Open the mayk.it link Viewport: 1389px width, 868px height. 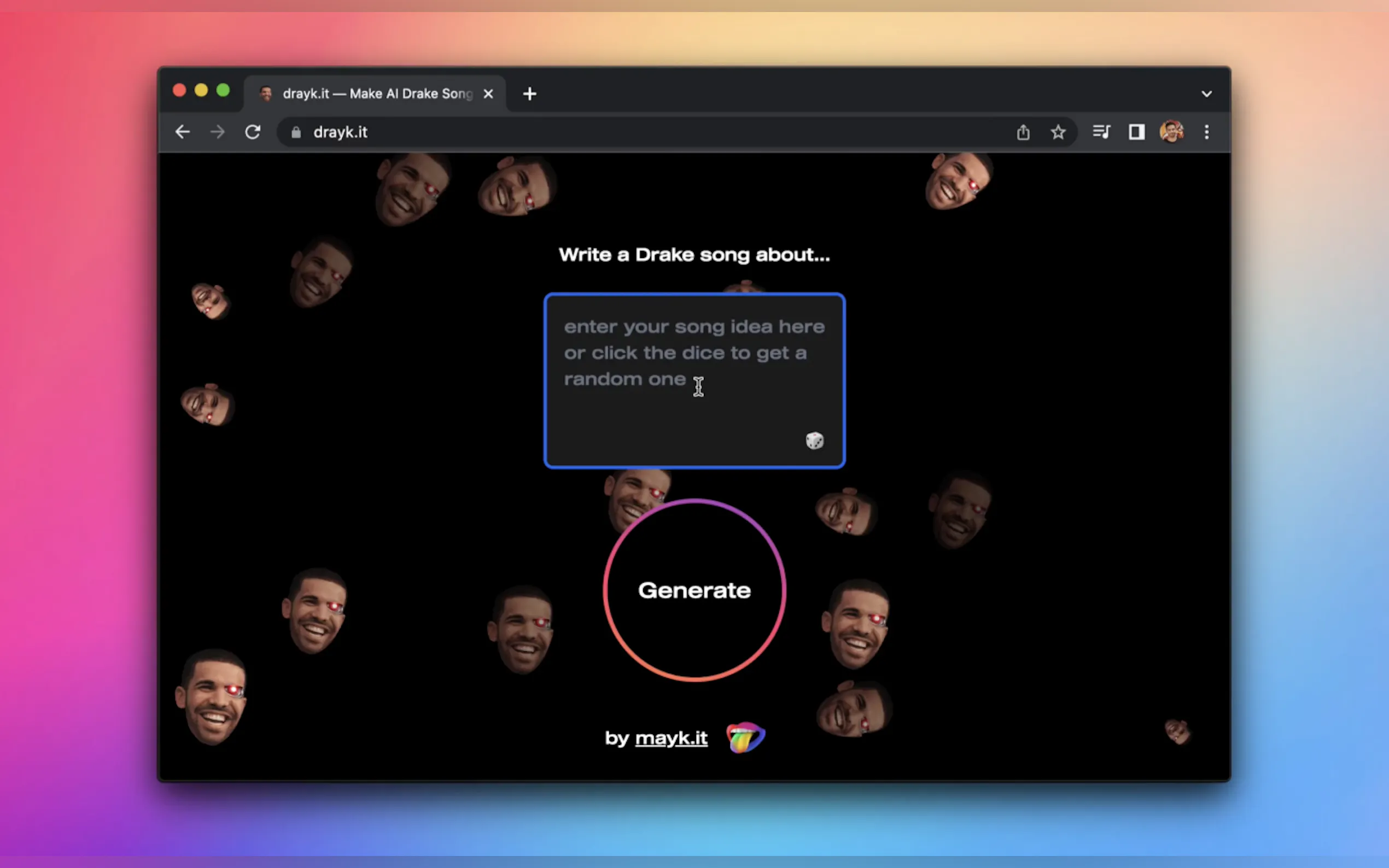[670, 738]
